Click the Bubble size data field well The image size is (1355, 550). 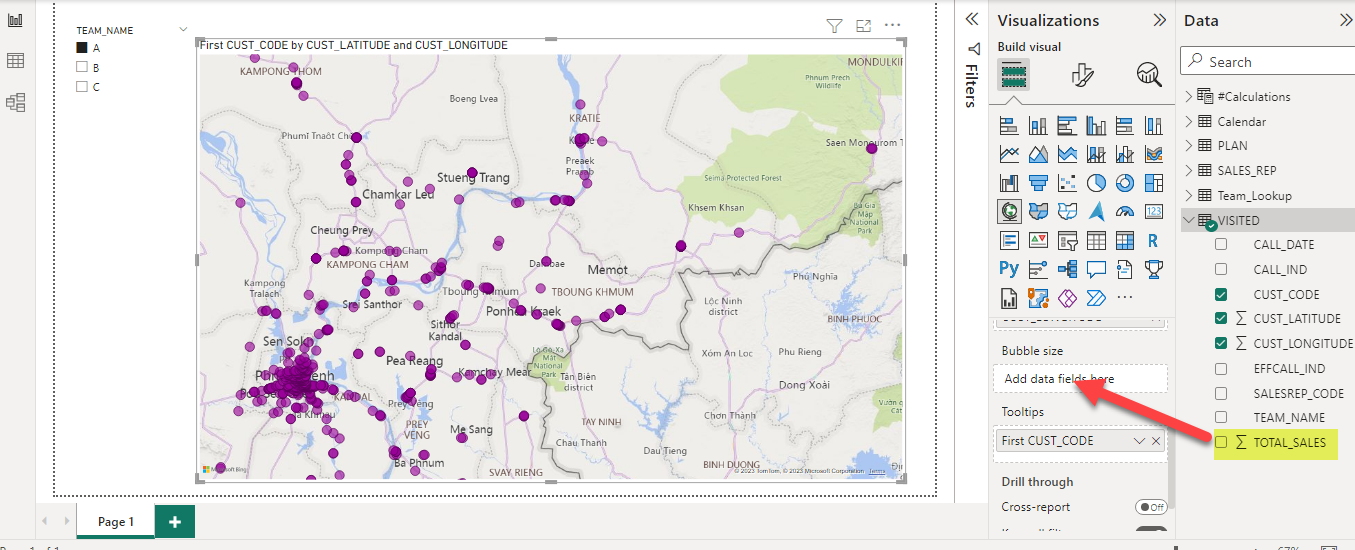[x=1080, y=379]
